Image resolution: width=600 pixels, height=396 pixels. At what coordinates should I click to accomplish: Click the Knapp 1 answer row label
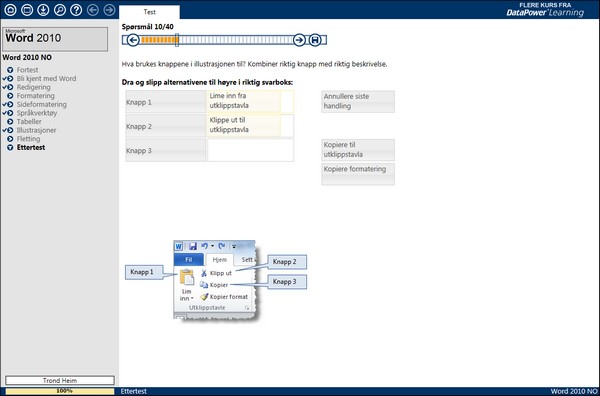pyautogui.click(x=166, y=102)
